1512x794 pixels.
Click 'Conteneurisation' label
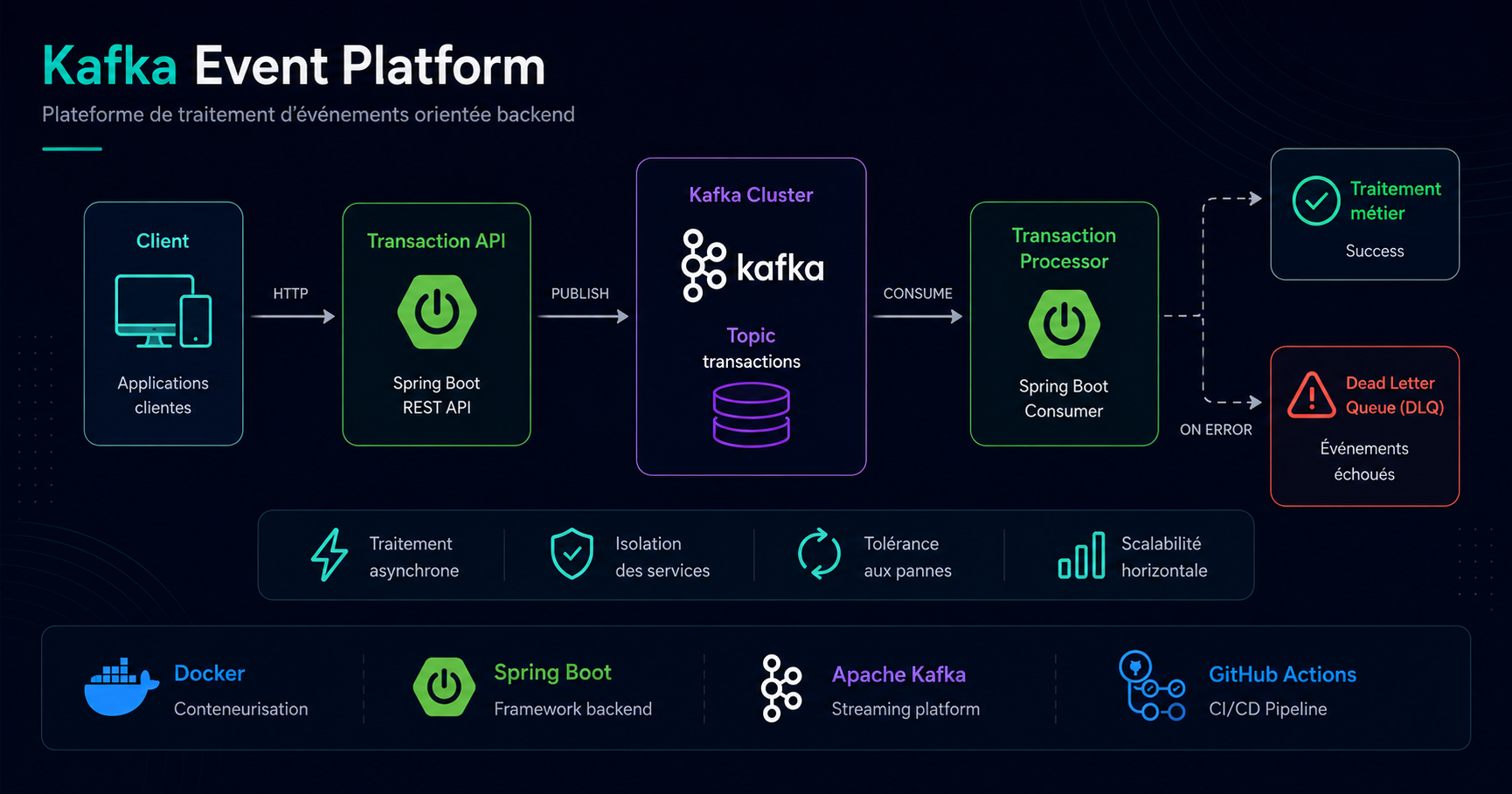tap(241, 709)
